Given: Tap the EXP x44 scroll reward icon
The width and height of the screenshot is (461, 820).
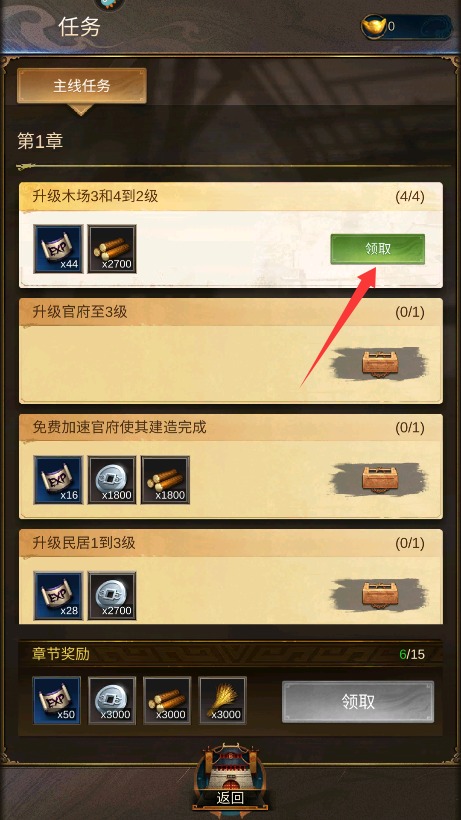Looking at the screenshot, I should [59, 249].
